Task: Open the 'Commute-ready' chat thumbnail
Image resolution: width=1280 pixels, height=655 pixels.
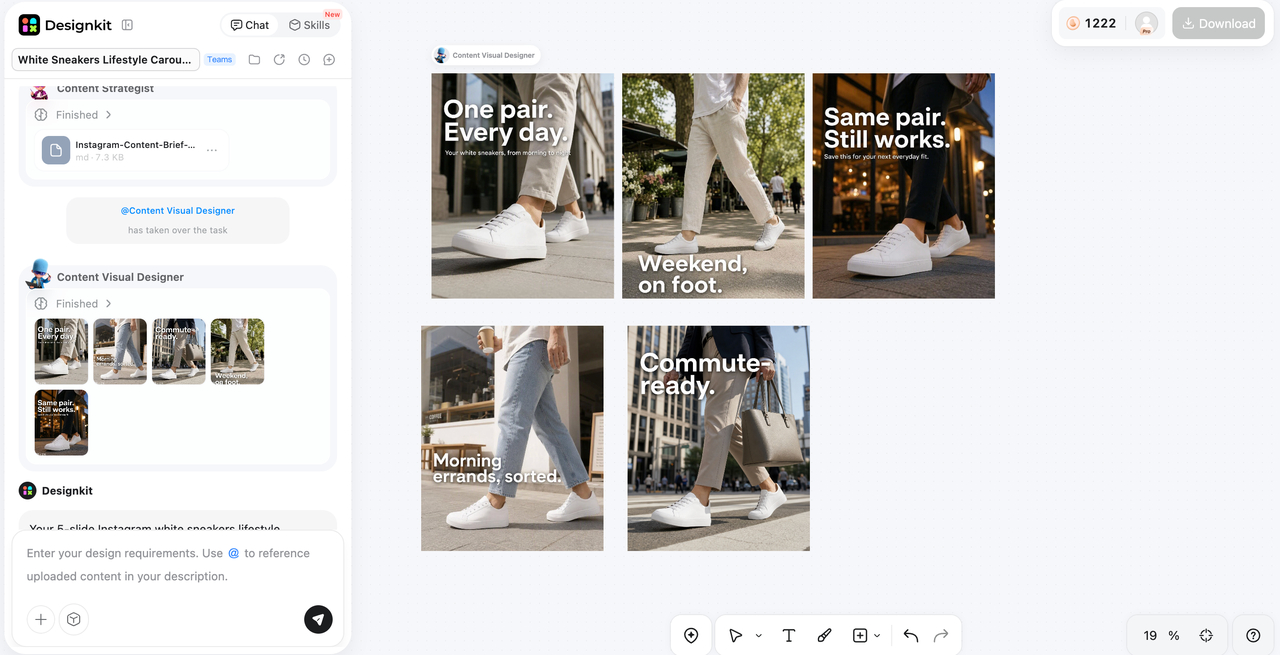Action: (x=179, y=351)
